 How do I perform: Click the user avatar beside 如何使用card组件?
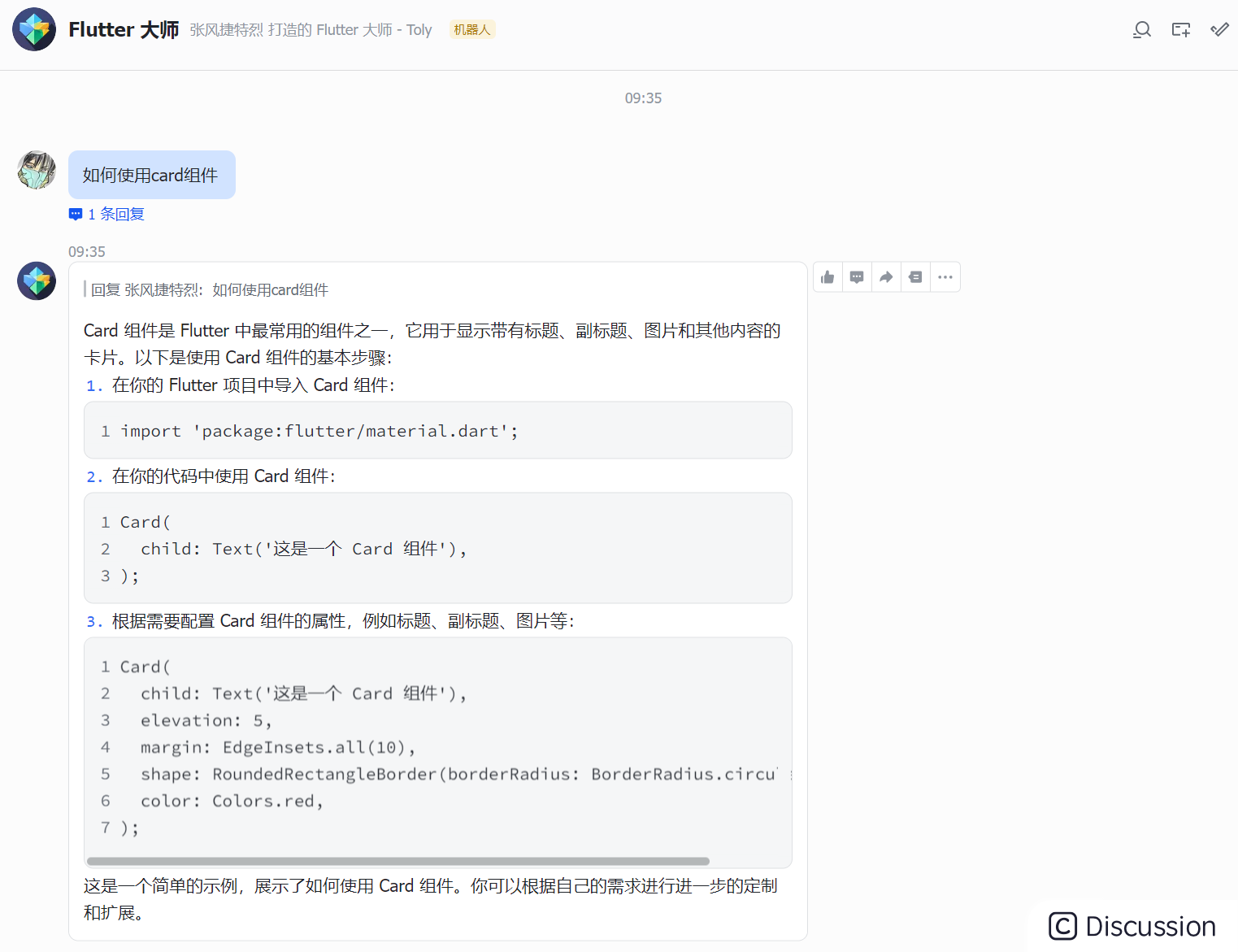click(37, 170)
